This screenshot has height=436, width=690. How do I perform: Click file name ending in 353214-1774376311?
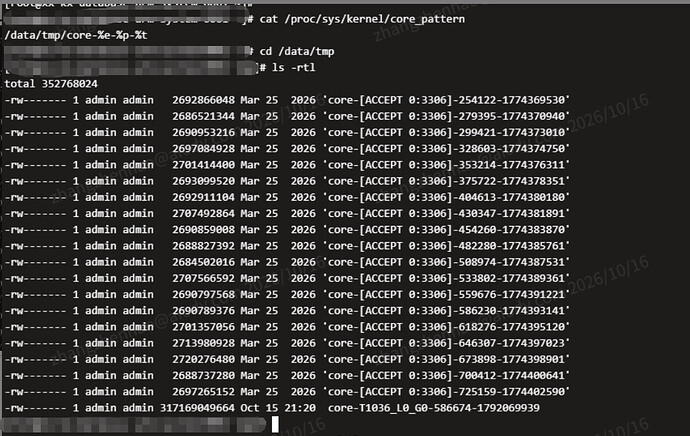pos(447,165)
